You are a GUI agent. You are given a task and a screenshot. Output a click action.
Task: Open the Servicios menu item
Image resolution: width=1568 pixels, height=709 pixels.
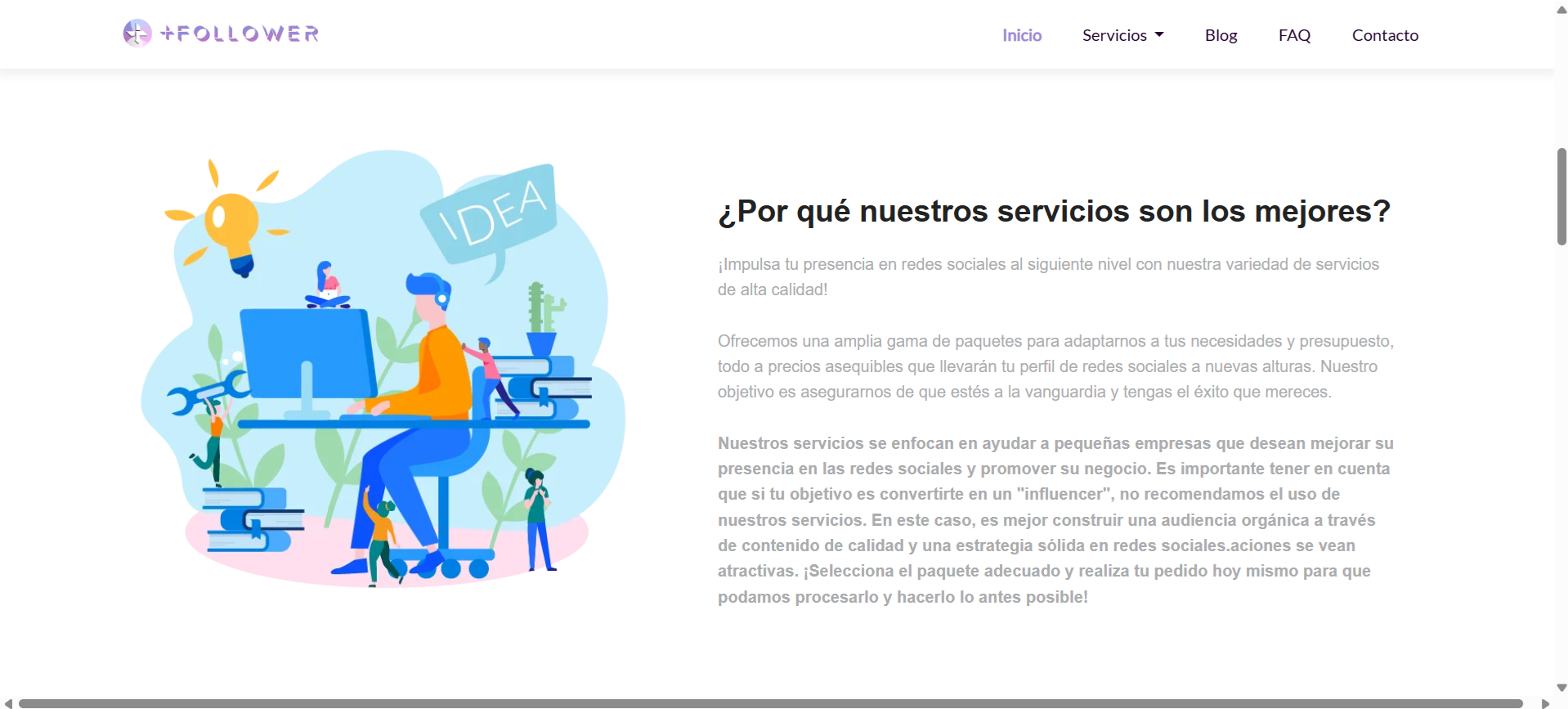(1113, 35)
